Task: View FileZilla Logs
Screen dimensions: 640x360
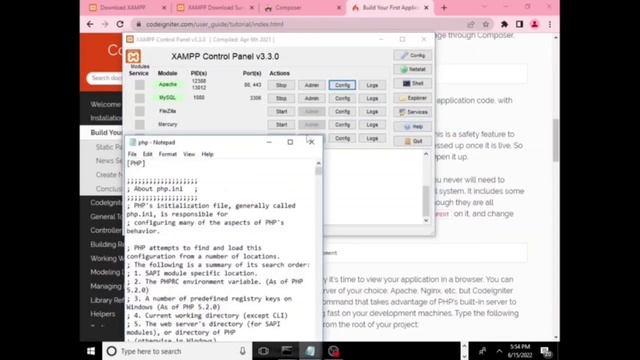Action: (372, 111)
